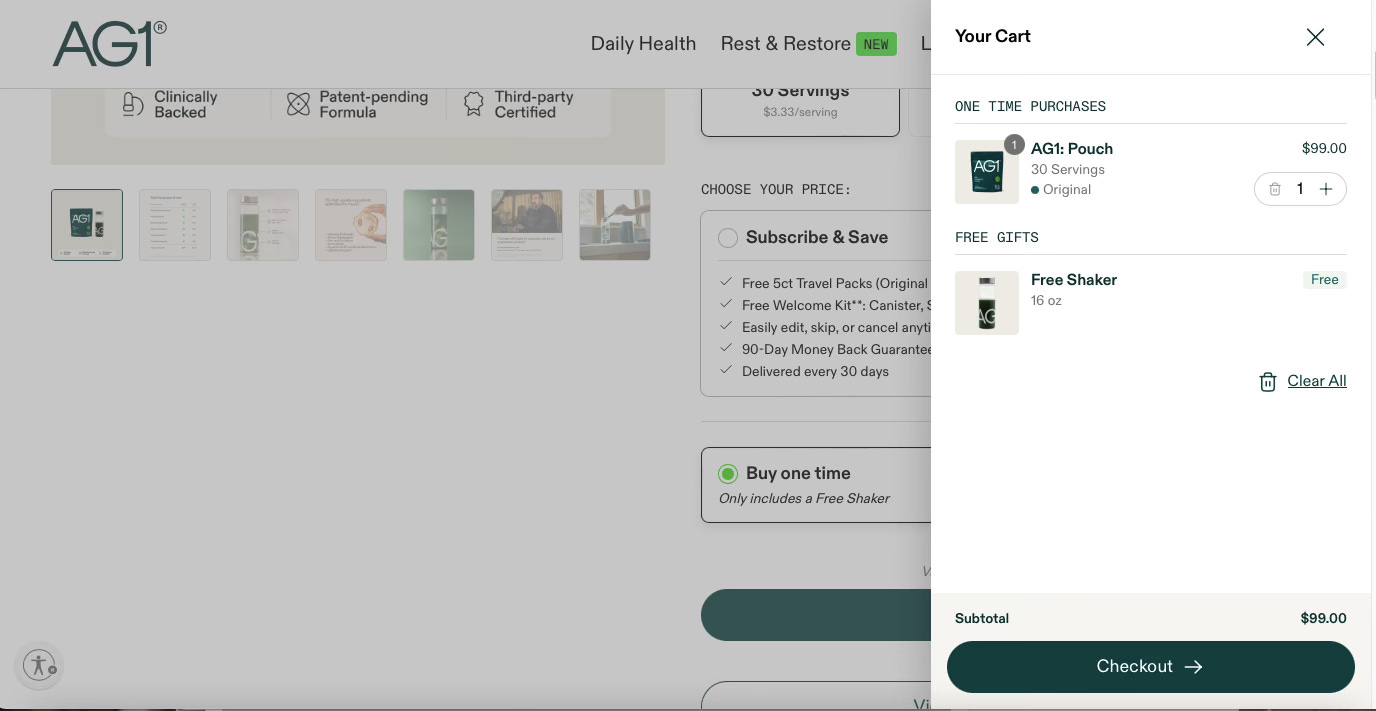The image size is (1376, 711).
Task: Click the $3.33/serving price text
Action: click(x=800, y=112)
